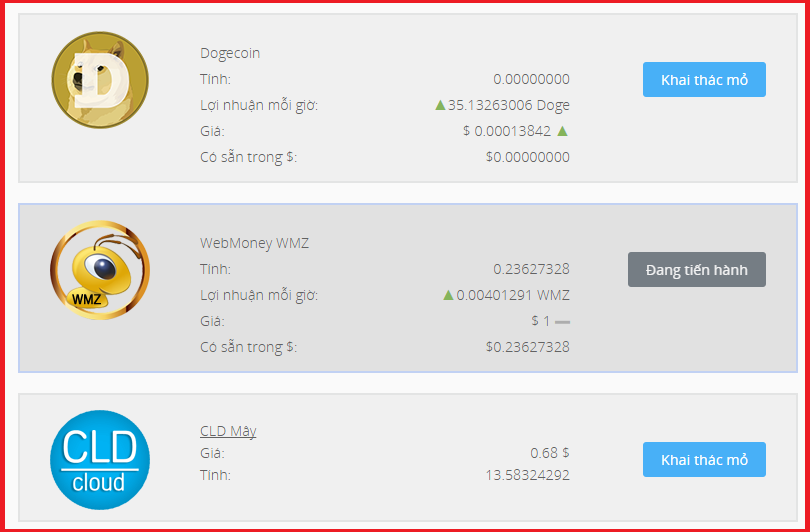This screenshot has width=810, height=532.
Task: Click CLD price value 0.68 $
Action: point(550,453)
